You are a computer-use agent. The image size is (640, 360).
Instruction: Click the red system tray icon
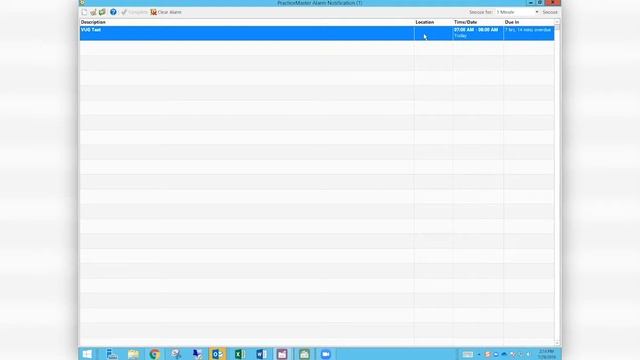tap(487, 354)
